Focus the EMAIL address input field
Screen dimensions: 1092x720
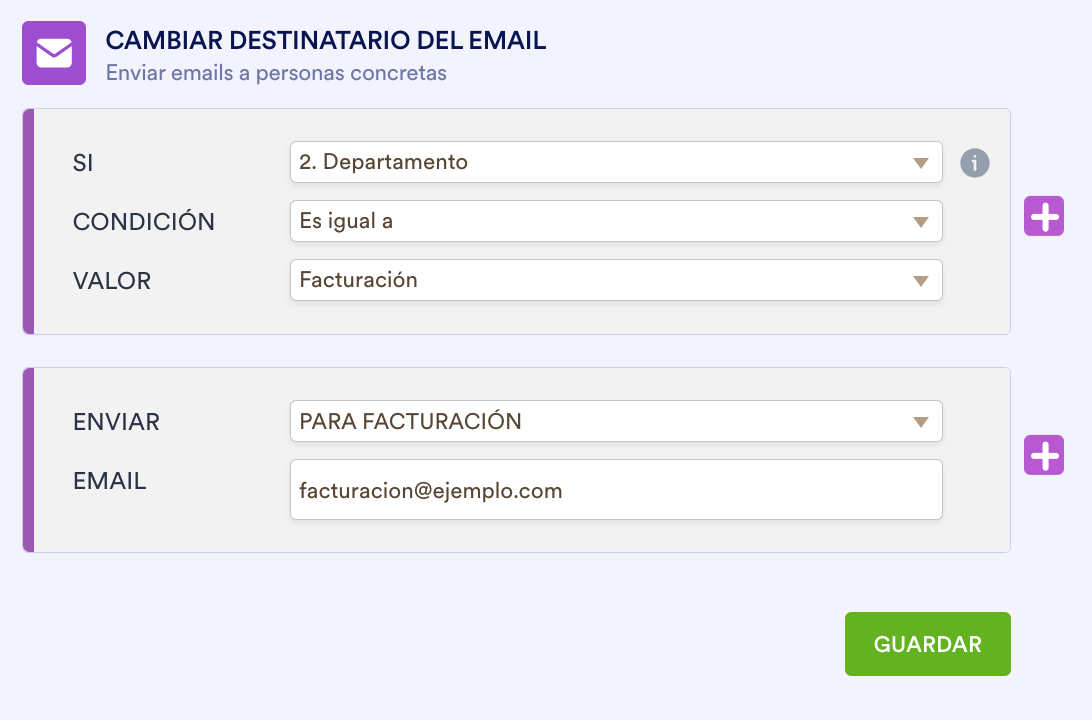click(615, 490)
